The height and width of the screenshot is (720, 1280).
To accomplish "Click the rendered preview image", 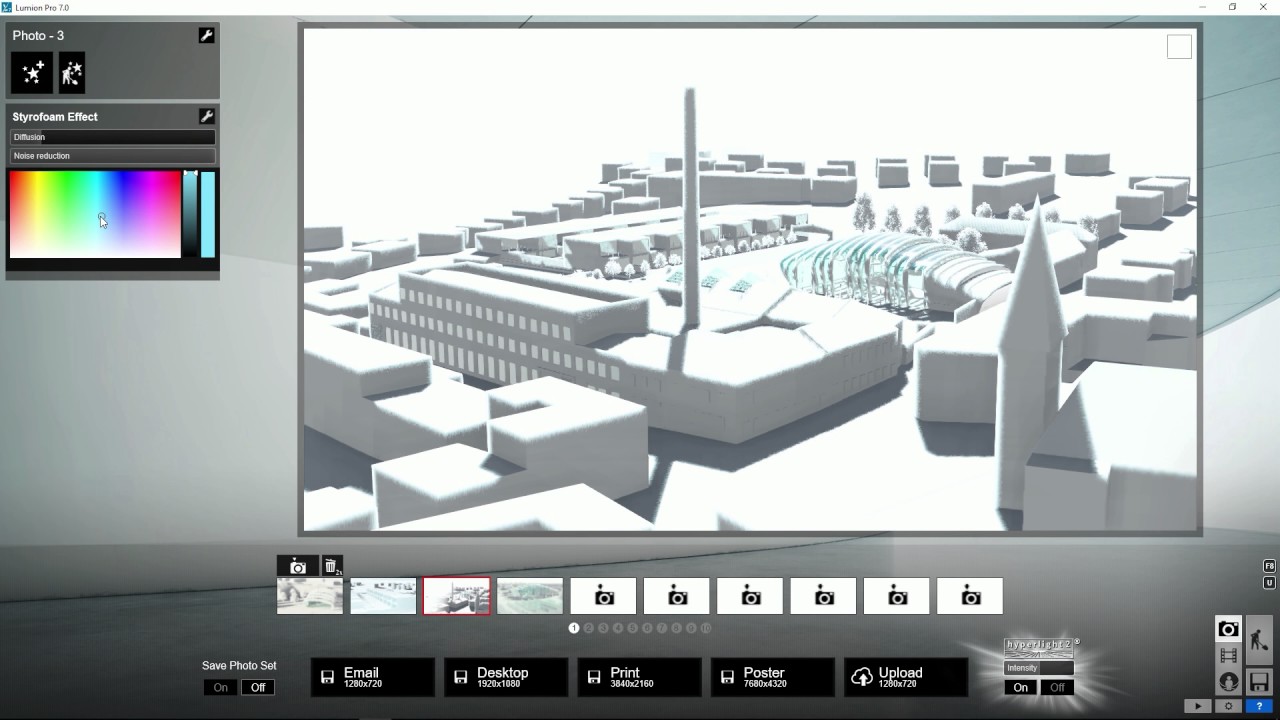I will coord(750,280).
